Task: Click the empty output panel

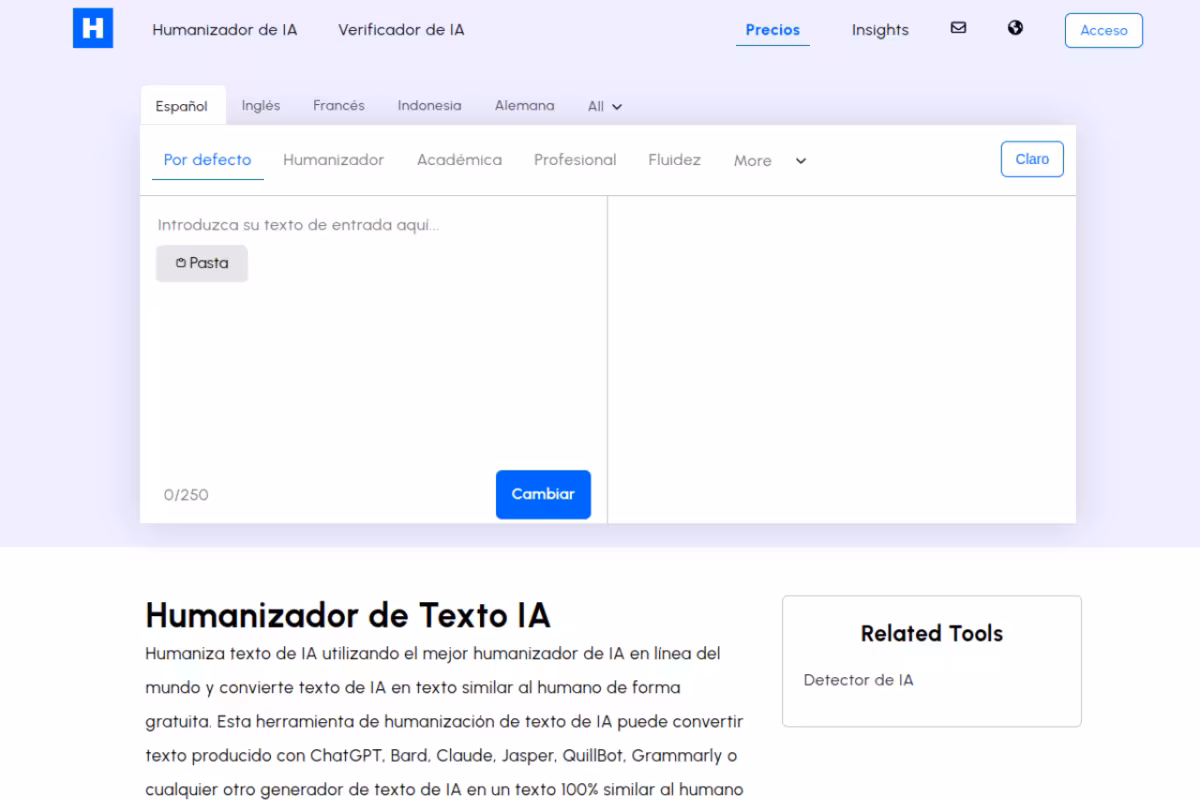Action: coord(842,359)
